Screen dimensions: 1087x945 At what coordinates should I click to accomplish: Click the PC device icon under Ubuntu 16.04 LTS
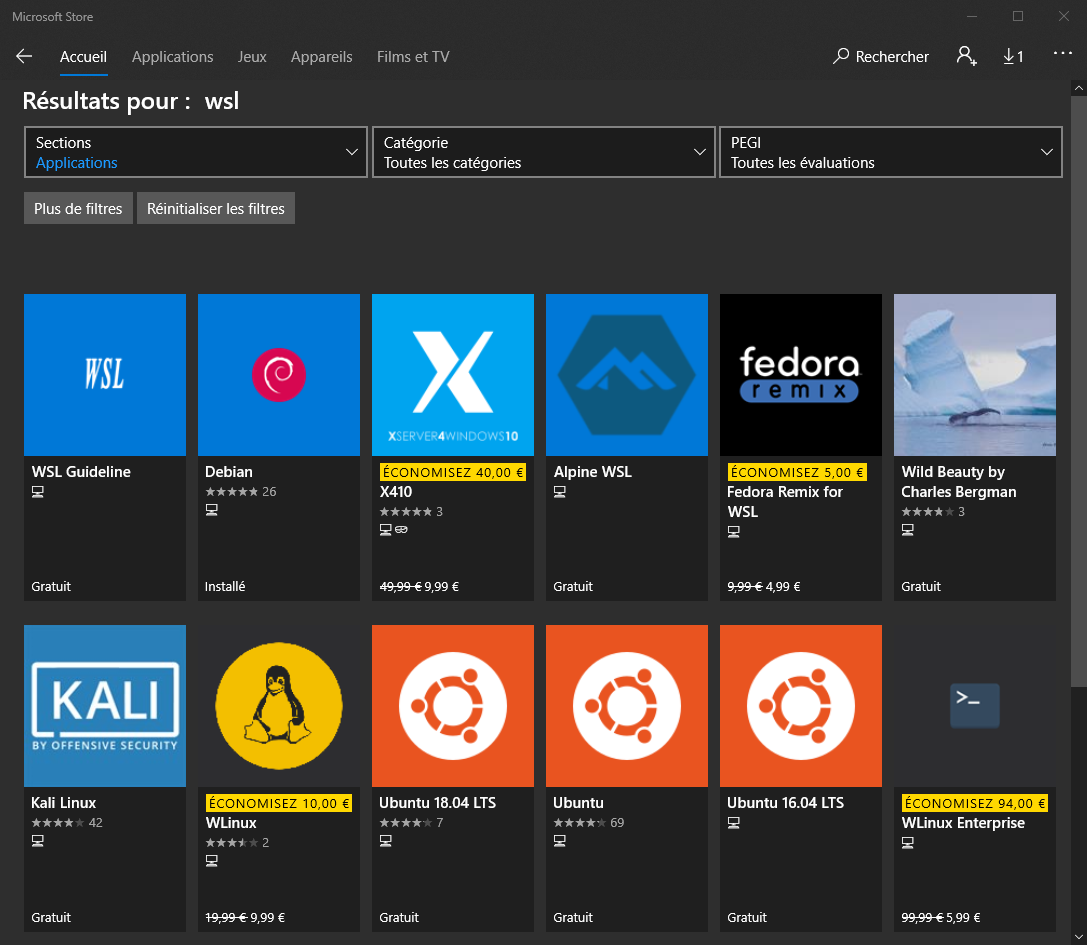[x=733, y=823]
